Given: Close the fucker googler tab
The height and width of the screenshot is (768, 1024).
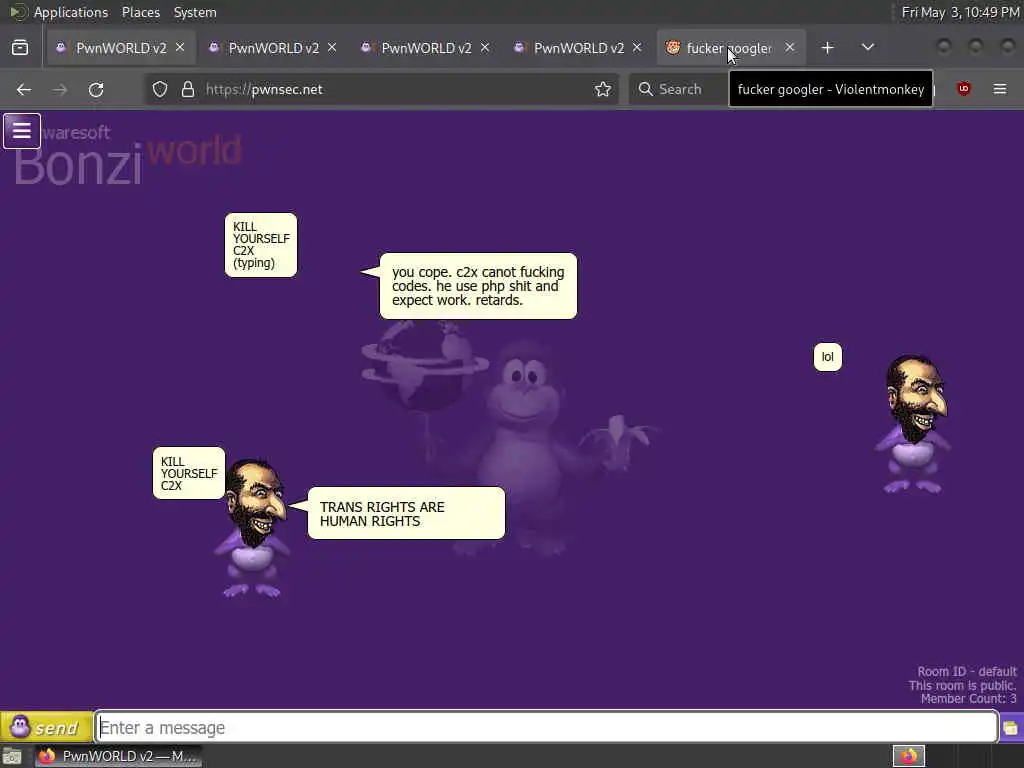Looking at the screenshot, I should [790, 48].
